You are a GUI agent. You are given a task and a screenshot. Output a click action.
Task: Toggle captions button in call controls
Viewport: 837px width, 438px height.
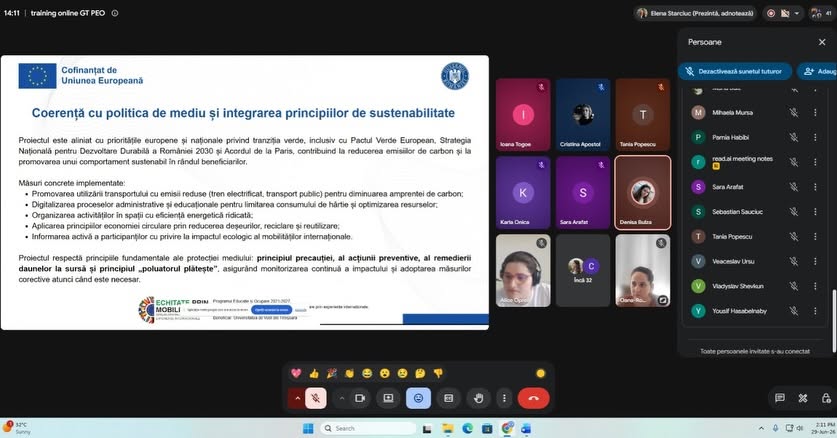click(448, 398)
